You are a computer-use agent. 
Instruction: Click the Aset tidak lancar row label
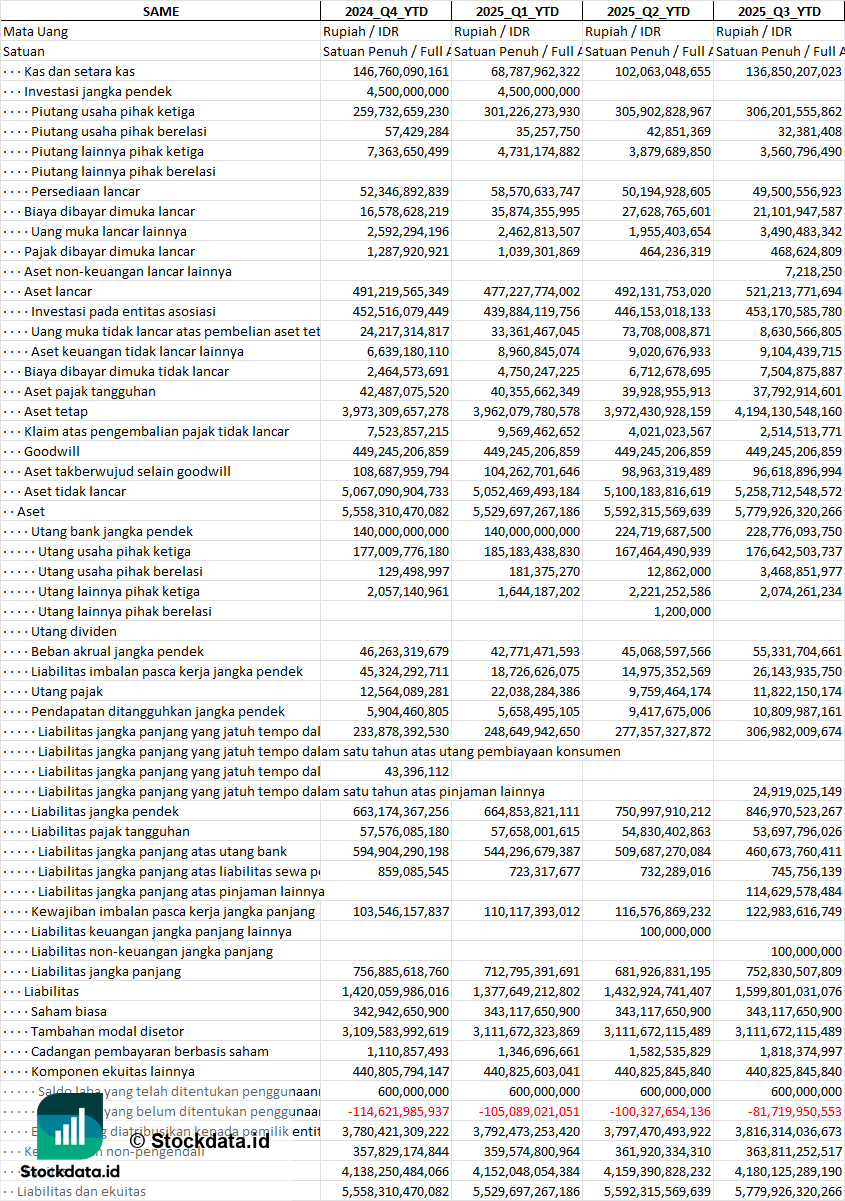coord(75,491)
